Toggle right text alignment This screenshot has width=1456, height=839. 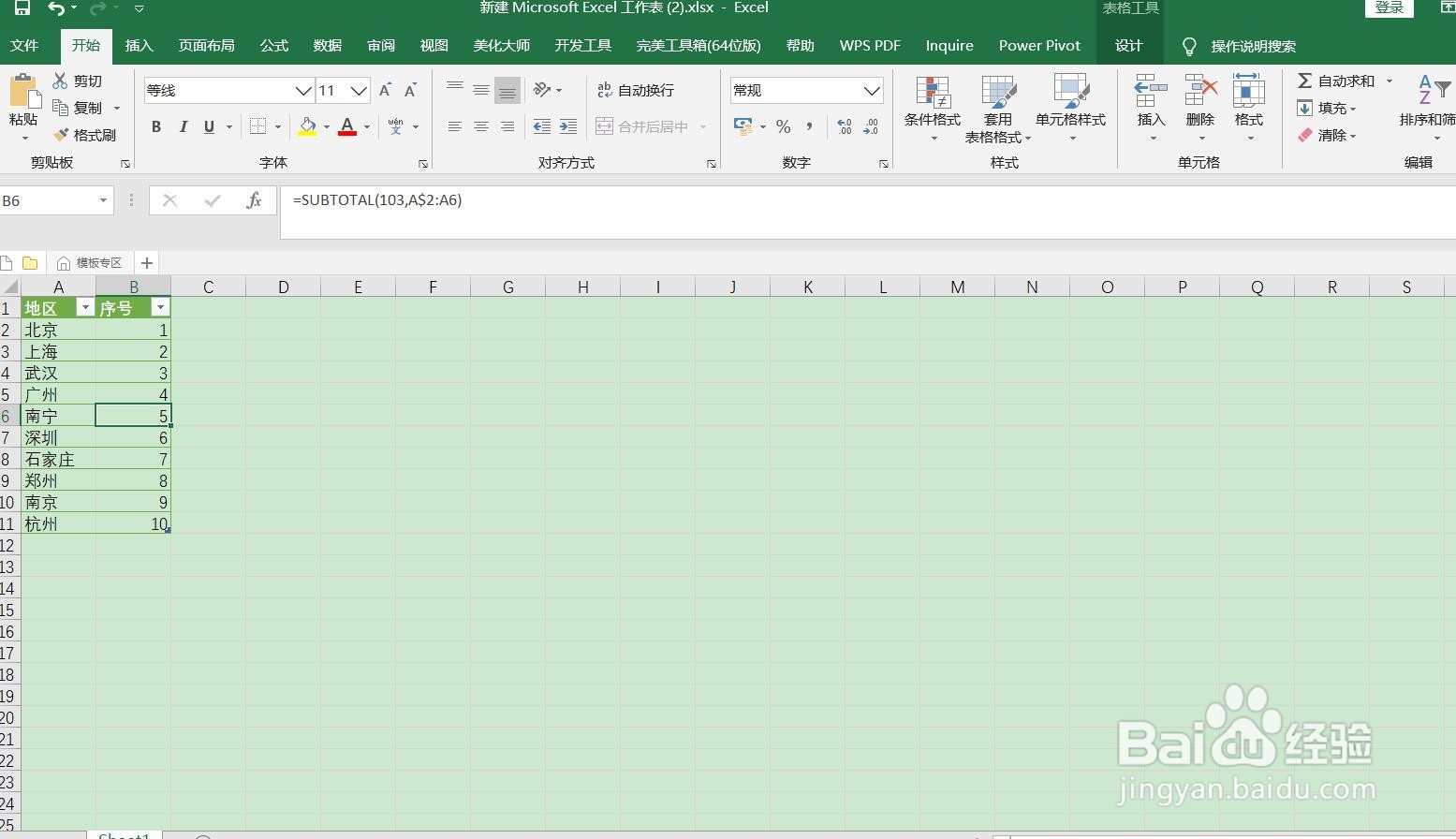[507, 126]
